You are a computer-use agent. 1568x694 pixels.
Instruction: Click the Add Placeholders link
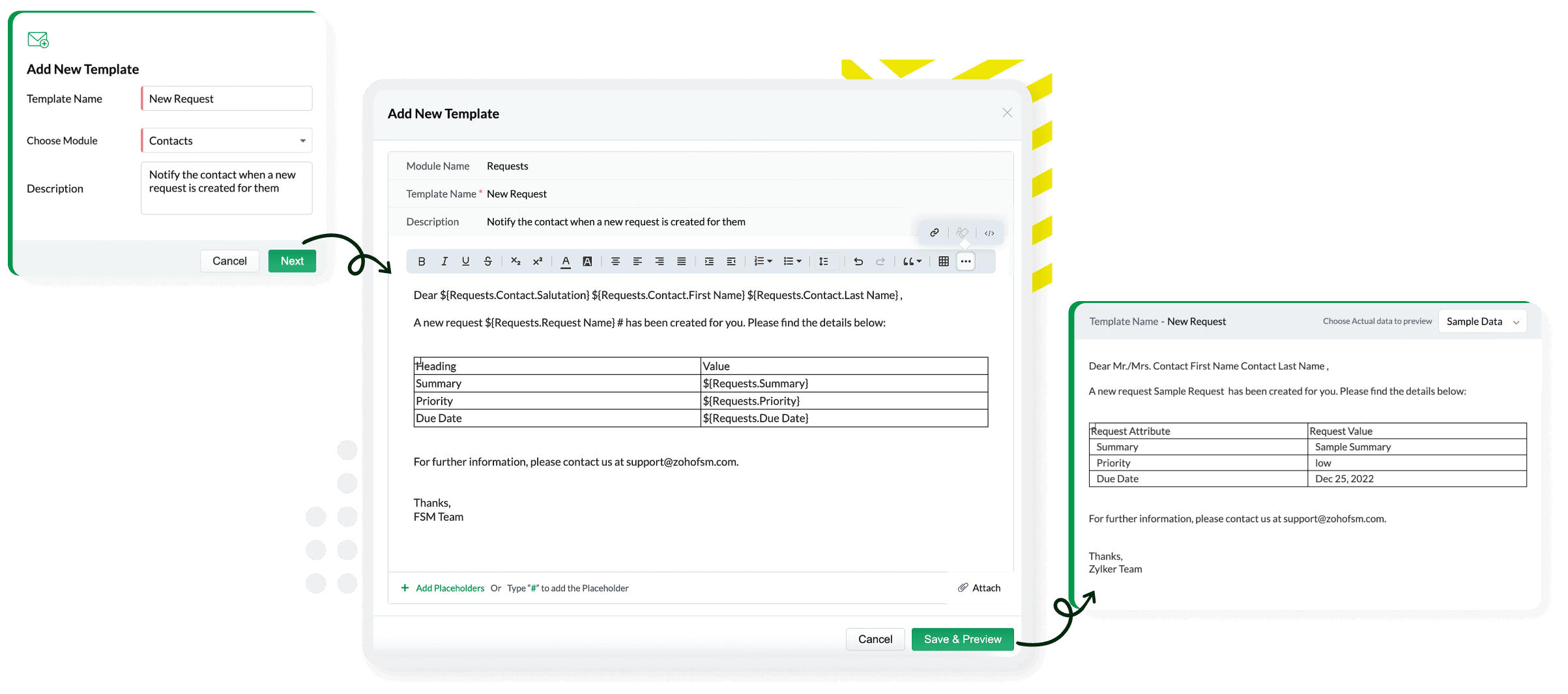tap(450, 588)
